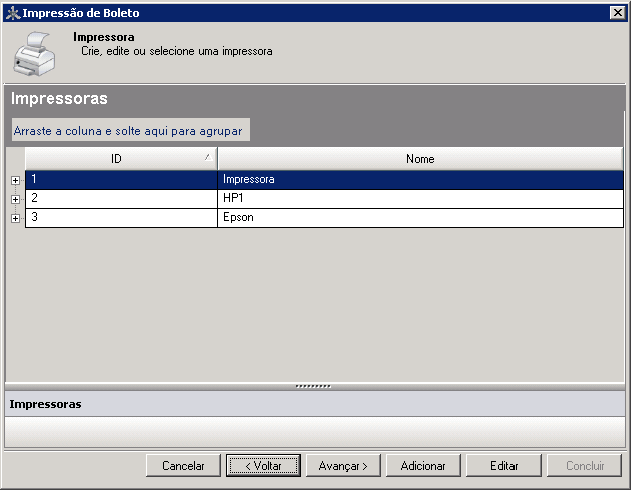Expand the HP1 printer row
Screen dimensions: 631x490
[x=15, y=199]
